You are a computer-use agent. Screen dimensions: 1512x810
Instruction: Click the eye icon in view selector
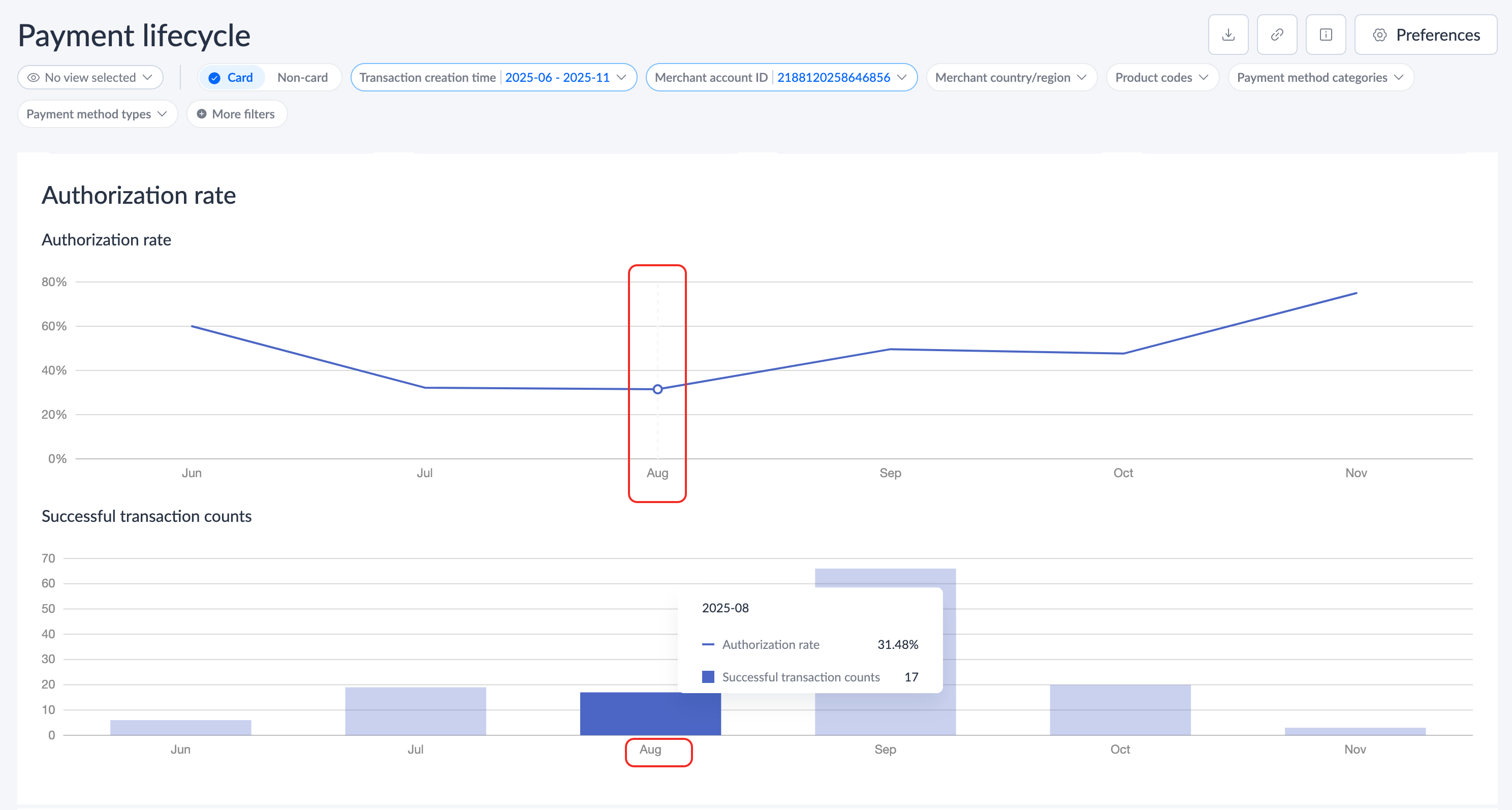tap(34, 77)
